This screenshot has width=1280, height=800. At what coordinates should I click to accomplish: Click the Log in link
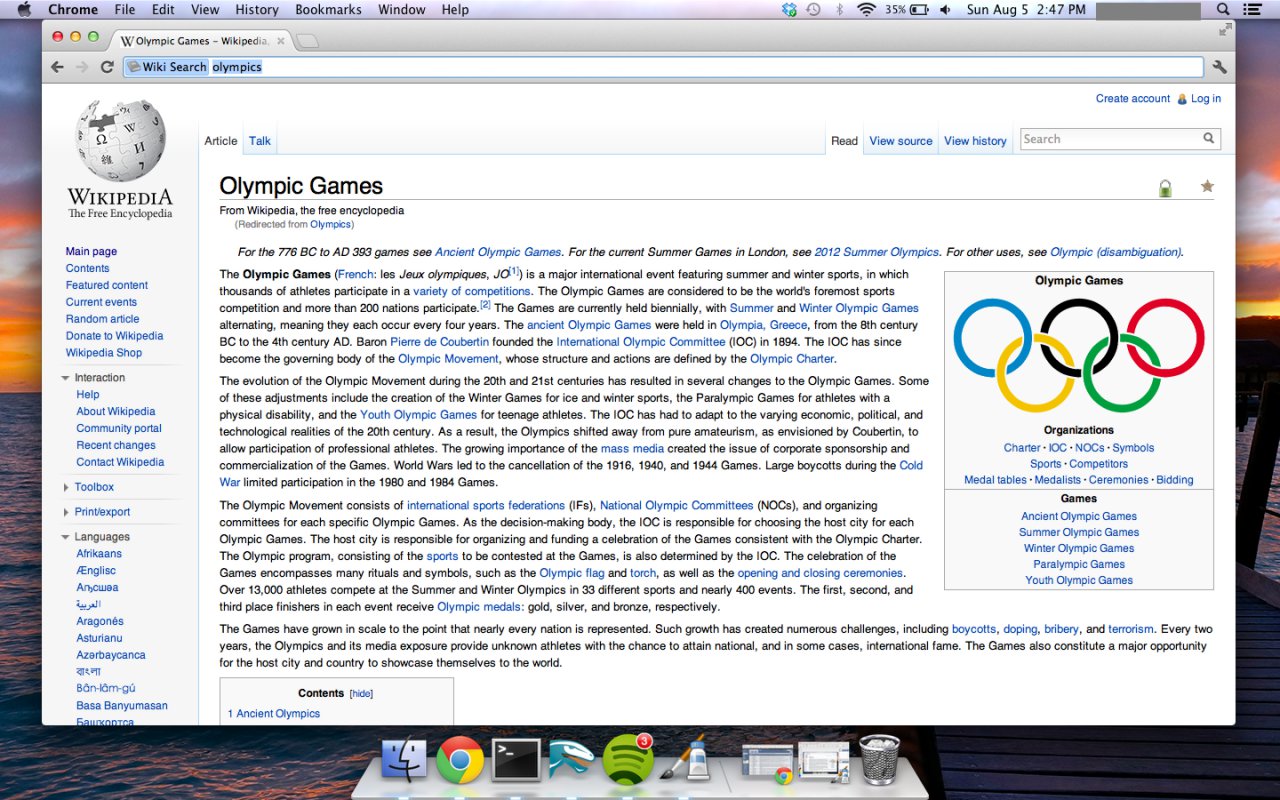(1205, 98)
